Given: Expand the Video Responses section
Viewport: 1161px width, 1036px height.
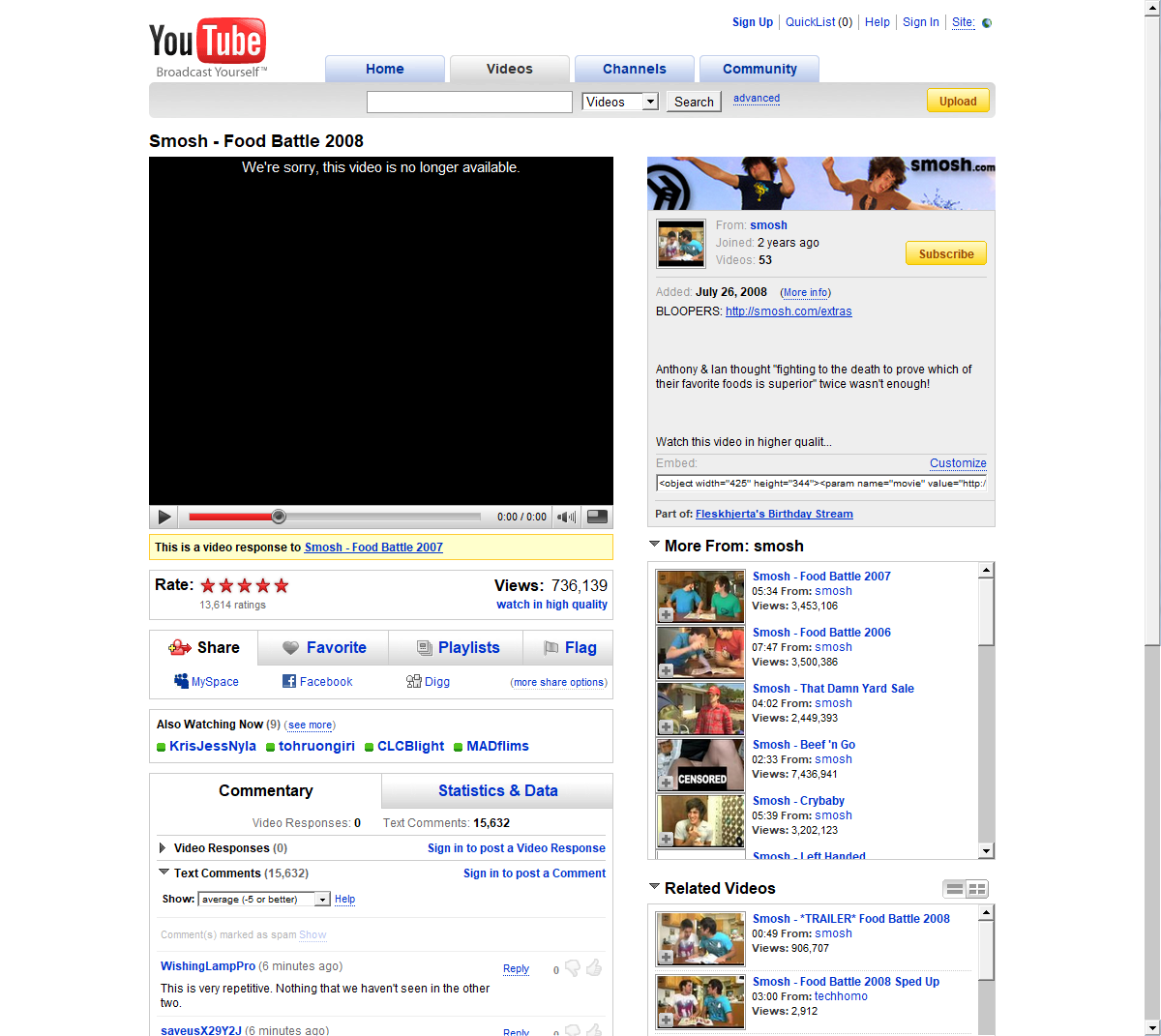Looking at the screenshot, I should click(x=163, y=848).
